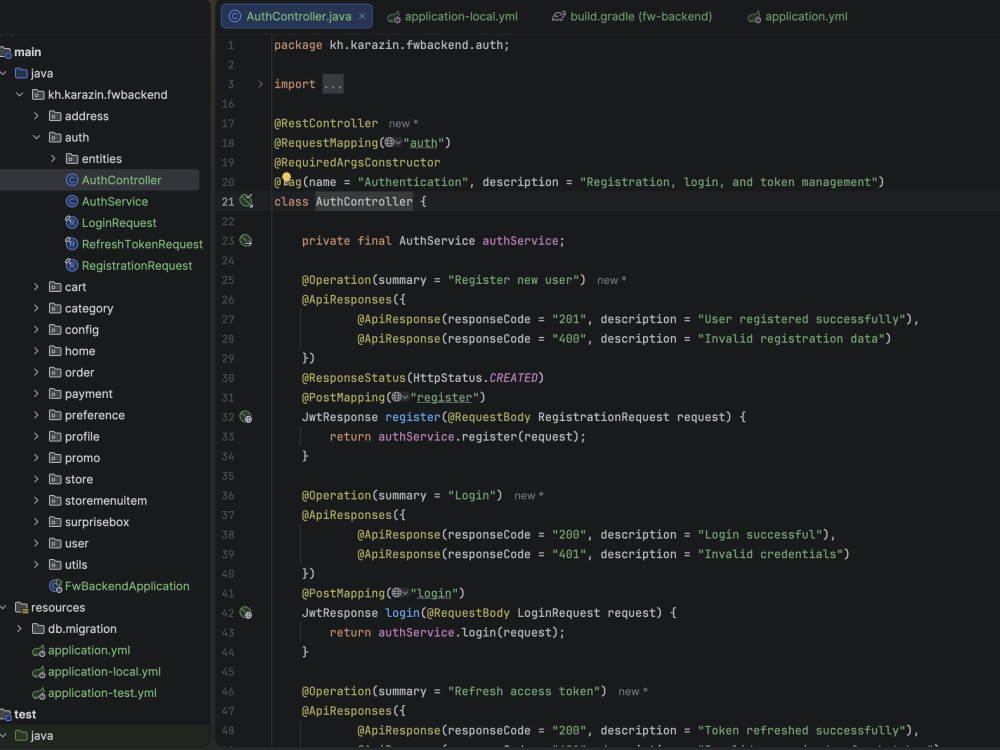The height and width of the screenshot is (750, 1000).
Task: Expand the folded import block
Action: pyautogui.click(x=260, y=84)
